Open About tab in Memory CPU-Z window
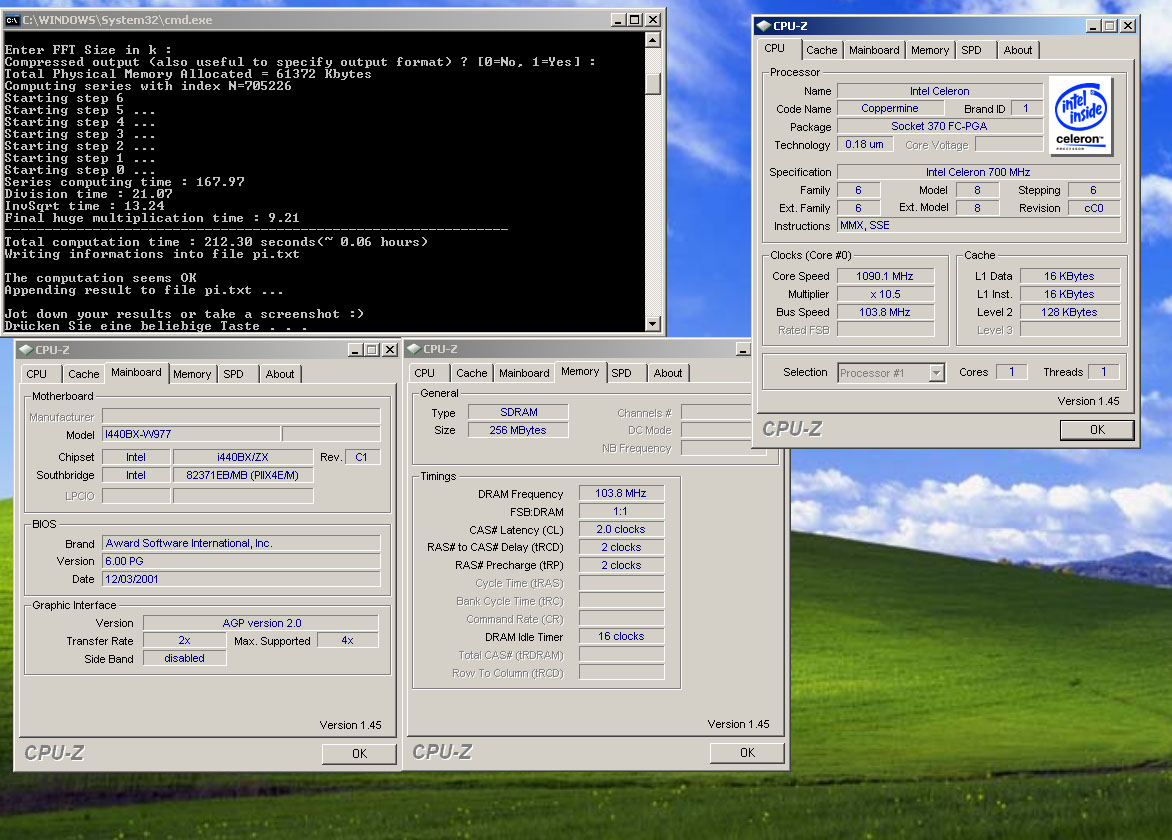Image resolution: width=1172 pixels, height=840 pixels. click(667, 373)
